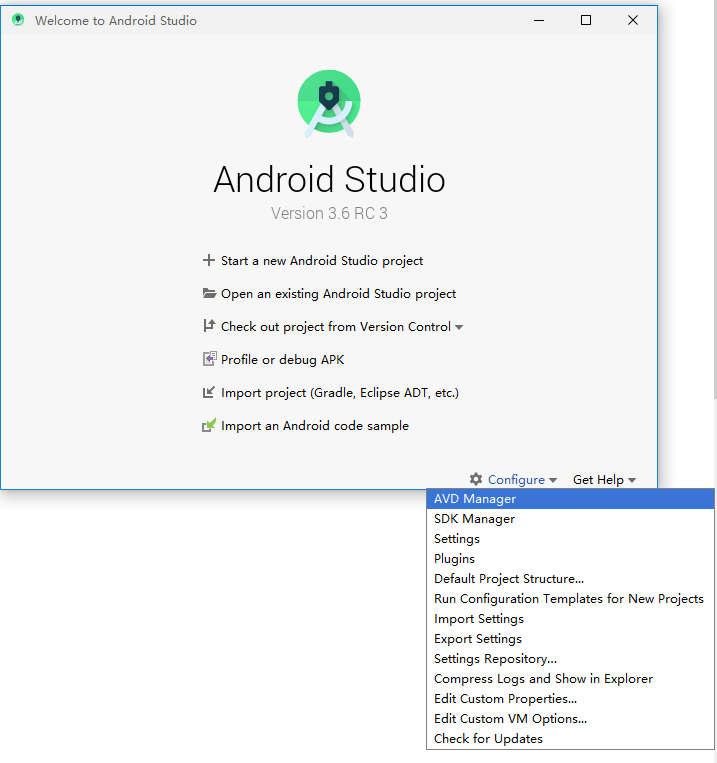Click the Android Studio icon in title bar

click(18, 20)
